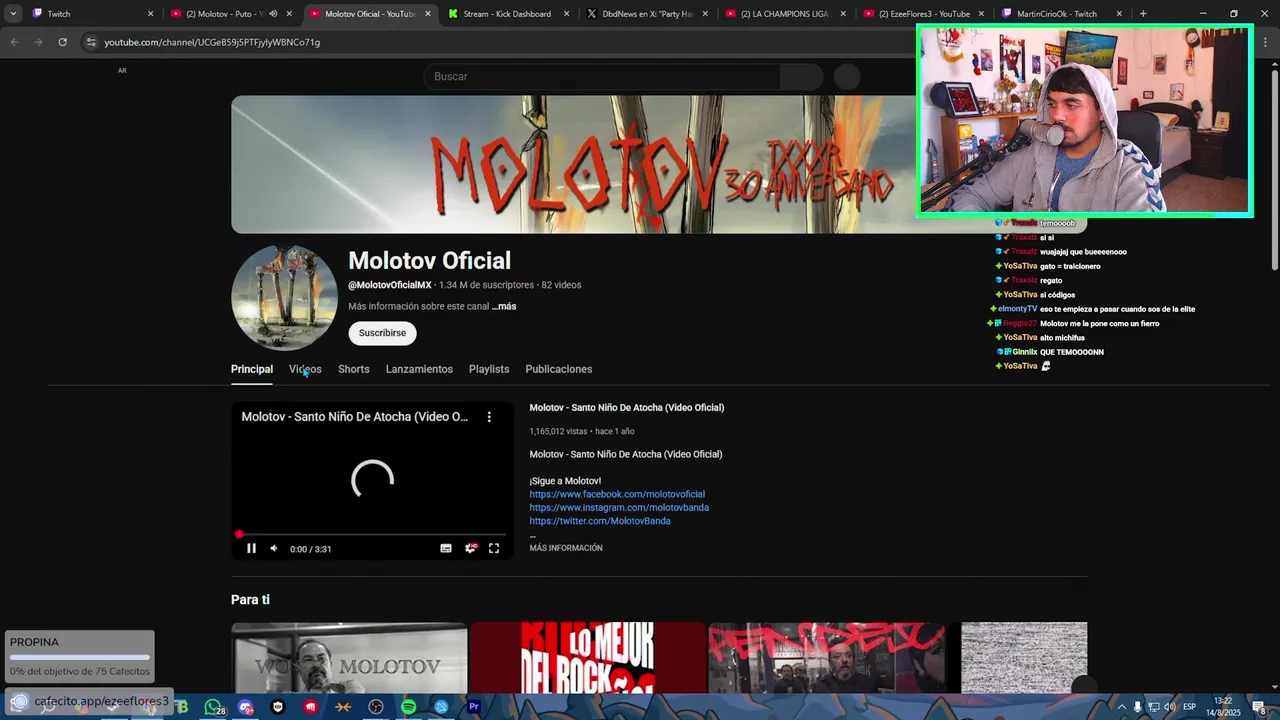Close the Molotov Oficial browser tab
Screen dimensions: 1280x720
(428, 14)
